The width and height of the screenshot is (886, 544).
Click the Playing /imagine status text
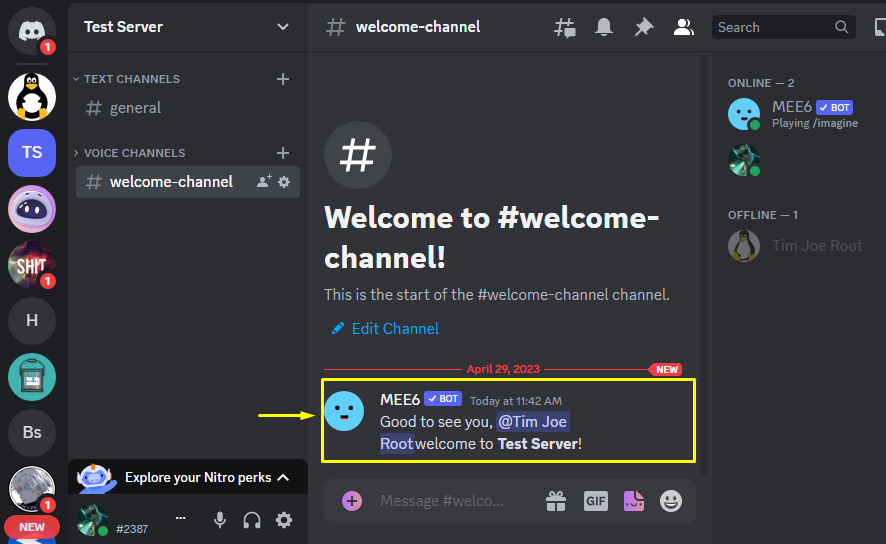pyautogui.click(x=815, y=123)
